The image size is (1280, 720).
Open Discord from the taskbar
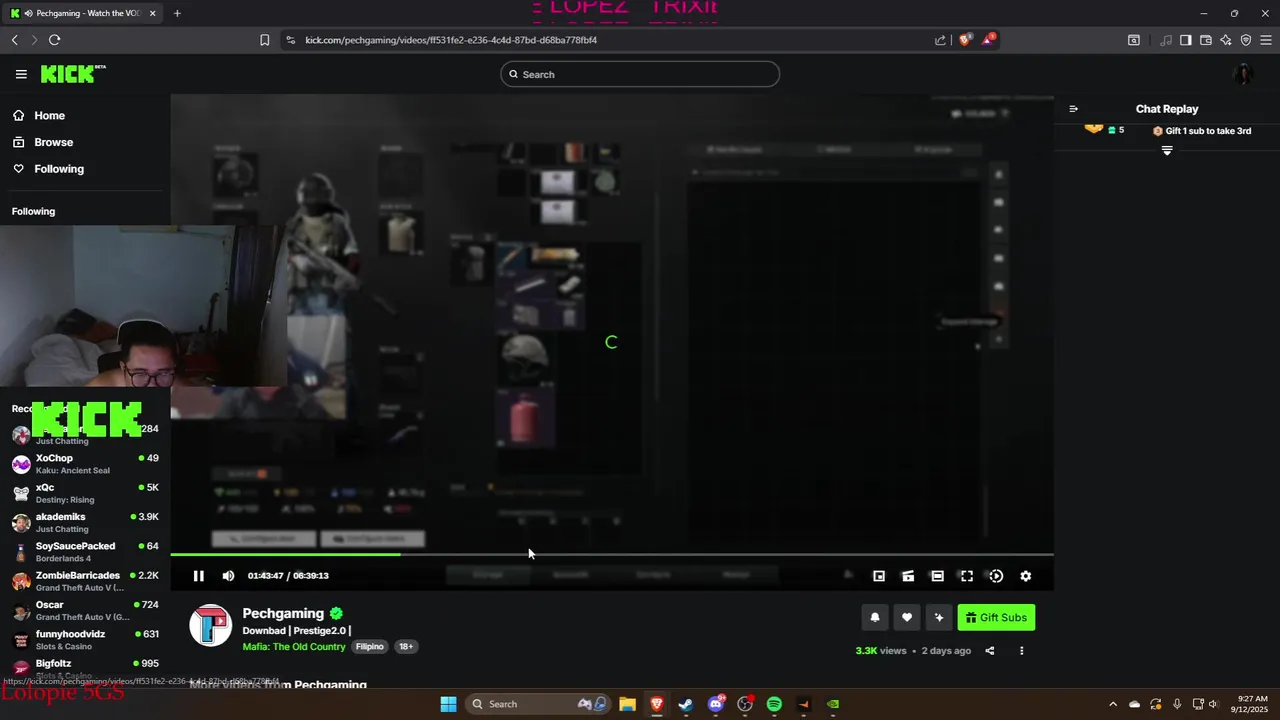point(716,704)
